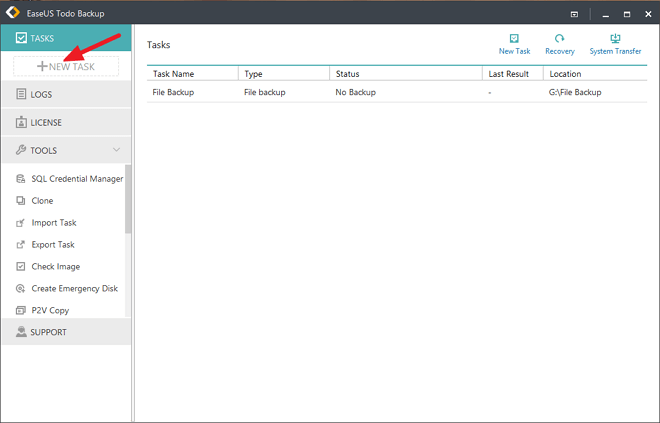
Task: Sort table by Type column header
Action: point(284,74)
